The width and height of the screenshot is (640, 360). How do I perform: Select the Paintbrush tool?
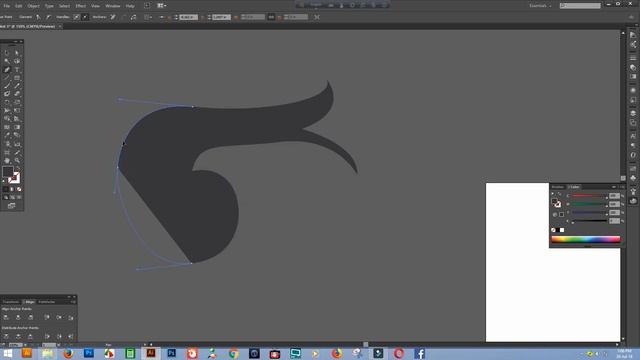click(7, 86)
